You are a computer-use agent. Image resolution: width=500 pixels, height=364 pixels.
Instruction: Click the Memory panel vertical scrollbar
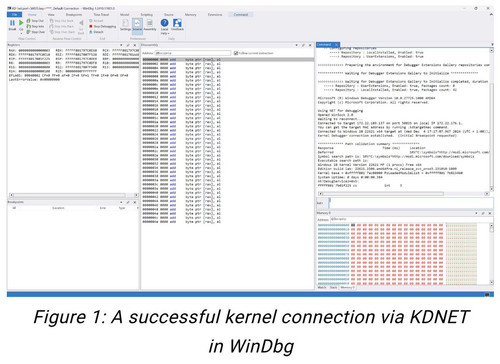(491, 254)
